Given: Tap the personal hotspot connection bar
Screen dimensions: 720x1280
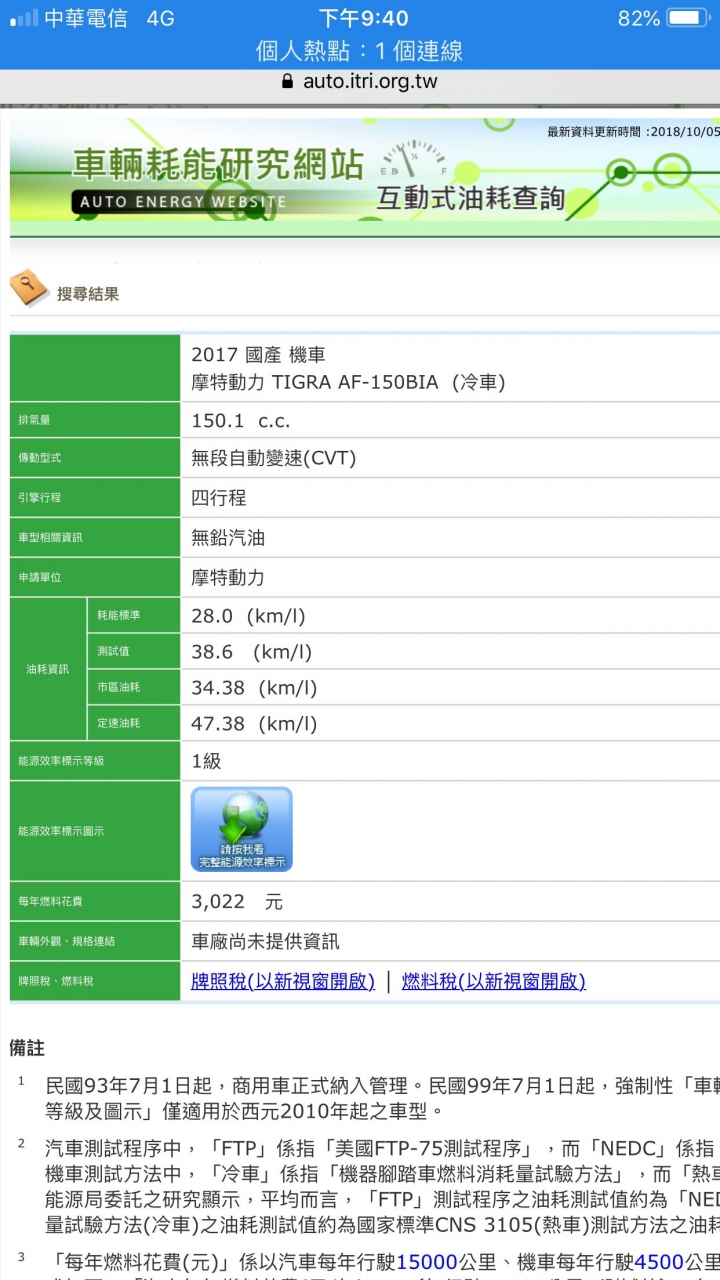Looking at the screenshot, I should click(x=360, y=51).
